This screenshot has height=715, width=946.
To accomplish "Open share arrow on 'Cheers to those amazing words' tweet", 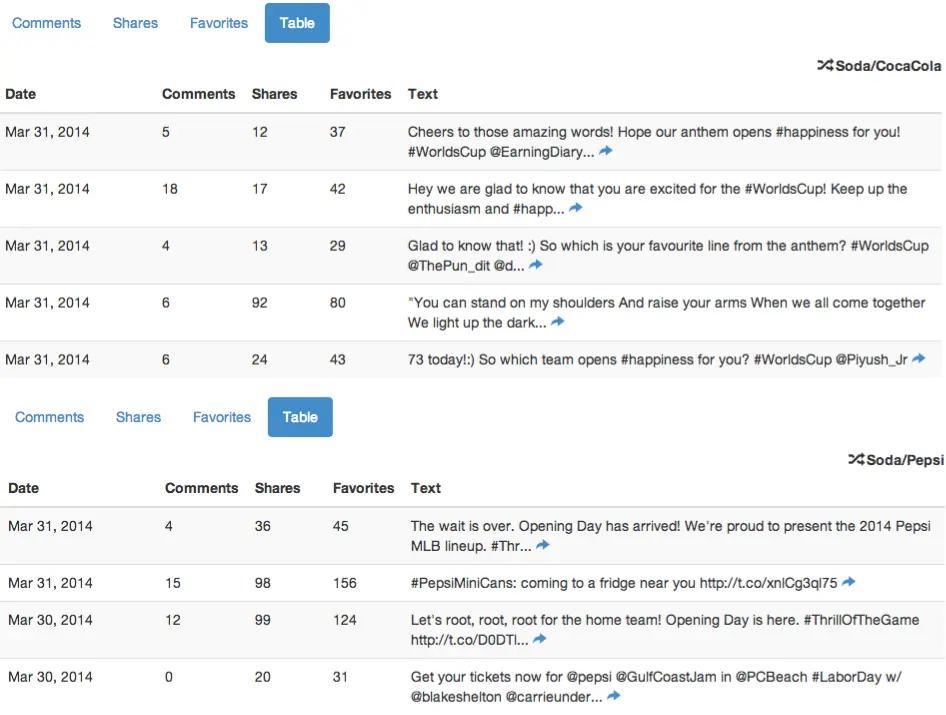I will 605,152.
